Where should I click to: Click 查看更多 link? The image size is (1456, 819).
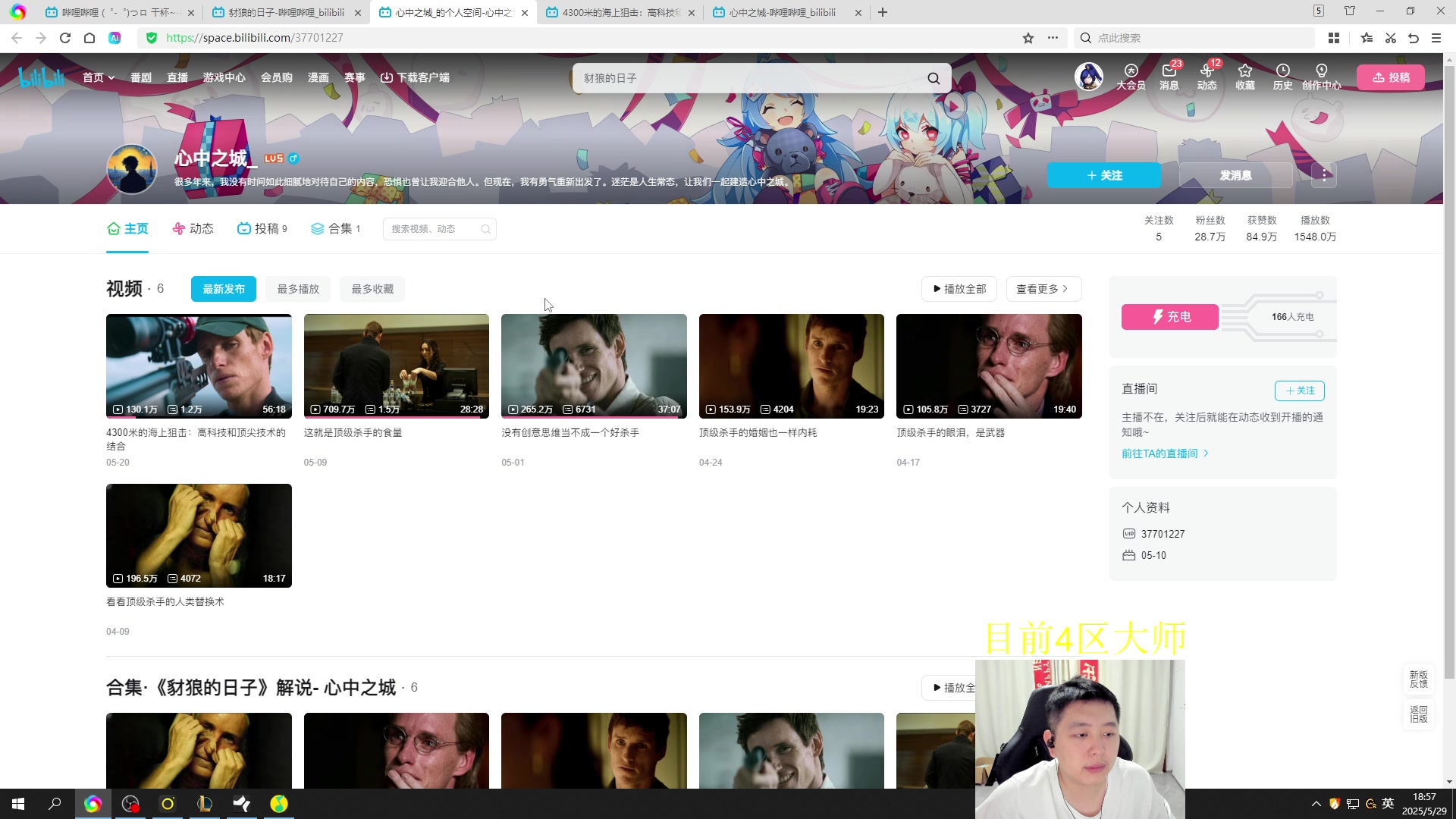point(1043,289)
